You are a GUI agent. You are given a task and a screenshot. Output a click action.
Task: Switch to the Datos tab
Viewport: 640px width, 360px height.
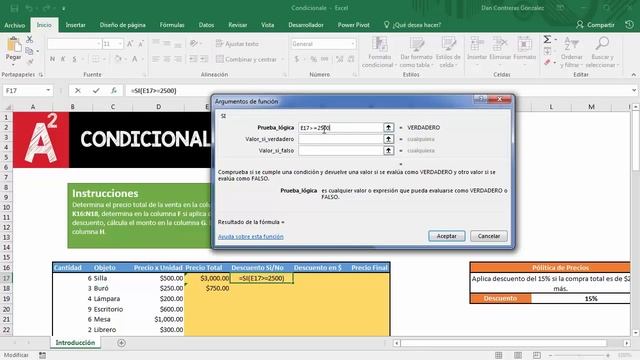pyautogui.click(x=206, y=25)
